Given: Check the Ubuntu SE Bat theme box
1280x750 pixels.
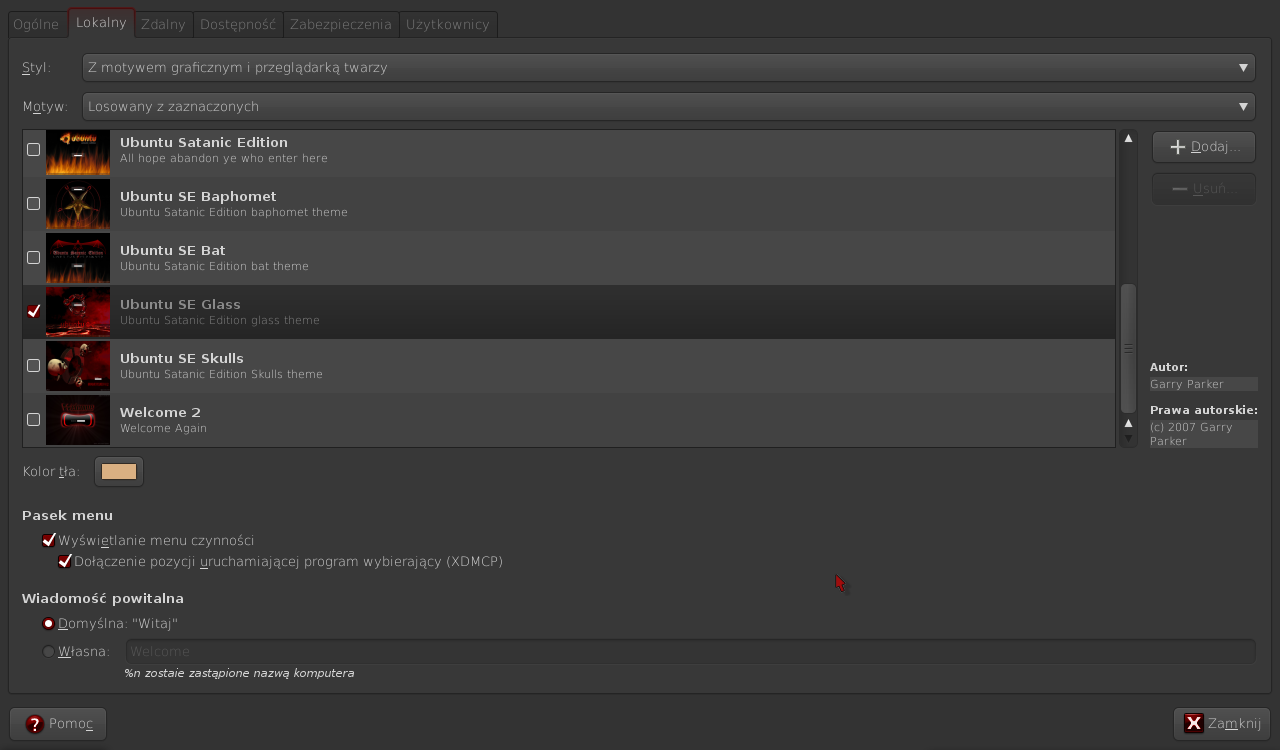Looking at the screenshot, I should point(33,257).
